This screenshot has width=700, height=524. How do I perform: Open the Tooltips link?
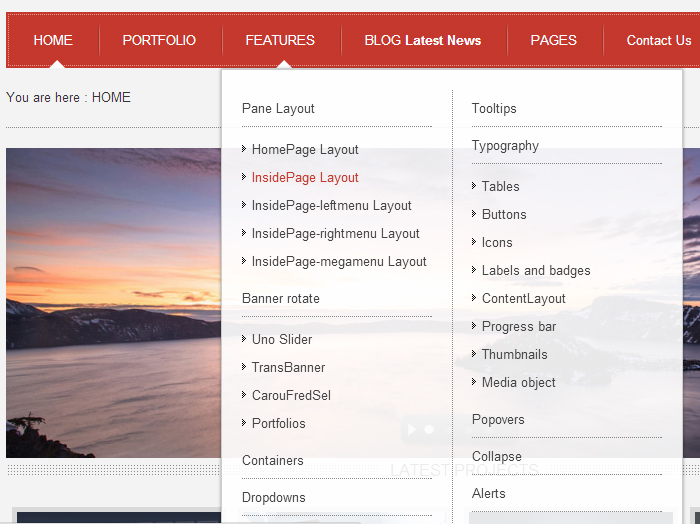(494, 108)
